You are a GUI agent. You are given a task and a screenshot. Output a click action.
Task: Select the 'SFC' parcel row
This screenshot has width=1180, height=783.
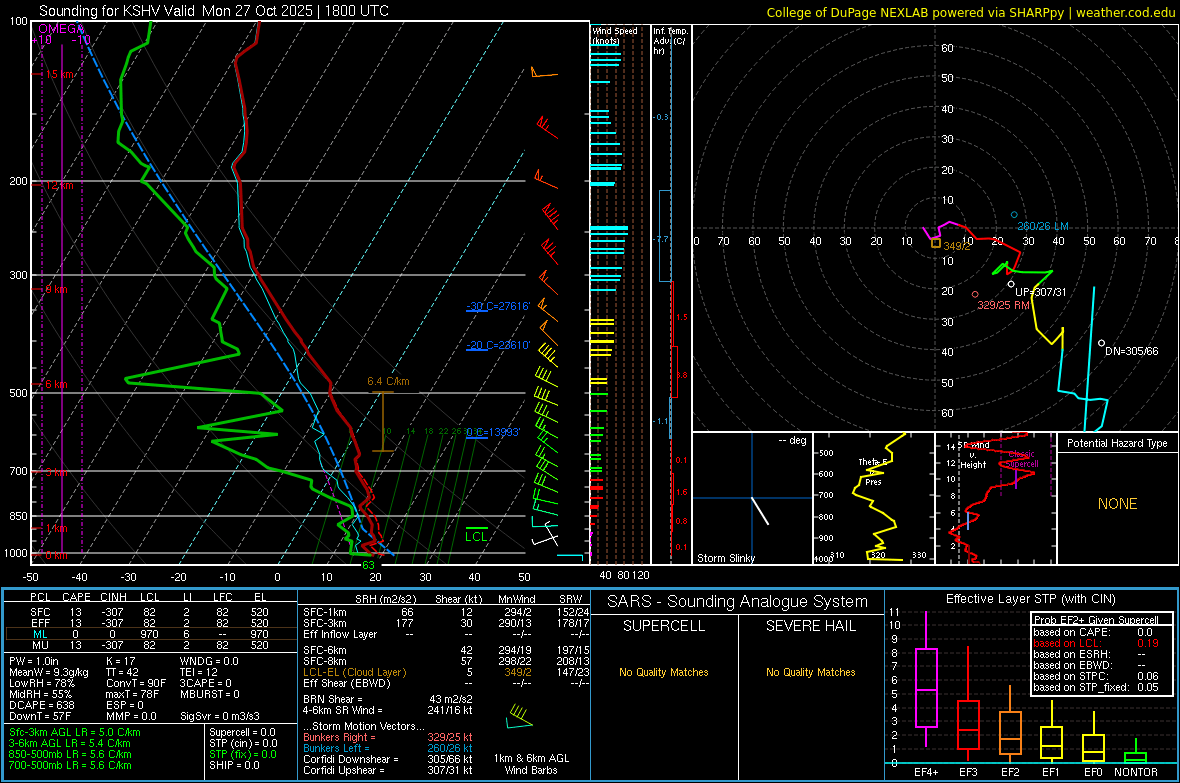coord(149,612)
